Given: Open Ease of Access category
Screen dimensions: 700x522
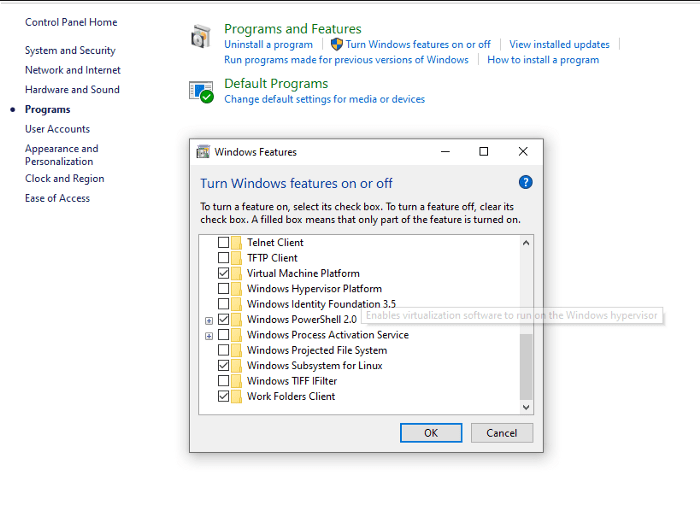Looking at the screenshot, I should pos(57,198).
